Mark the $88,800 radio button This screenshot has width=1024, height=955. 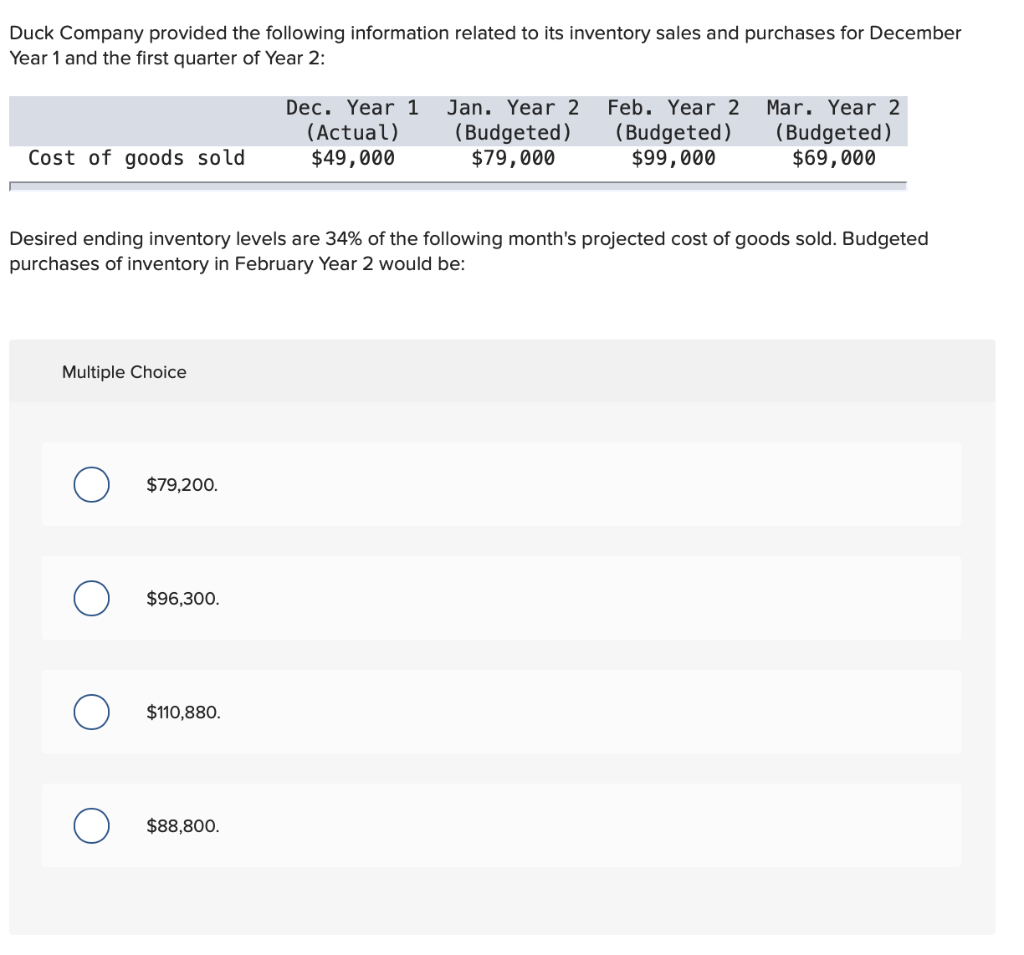pos(91,826)
